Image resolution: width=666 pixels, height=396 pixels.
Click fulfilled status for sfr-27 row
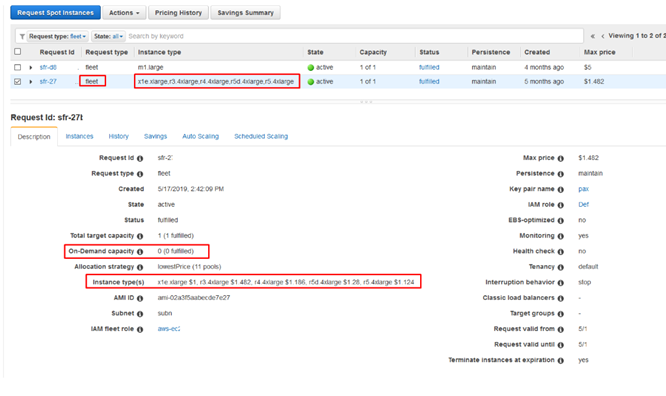click(429, 82)
